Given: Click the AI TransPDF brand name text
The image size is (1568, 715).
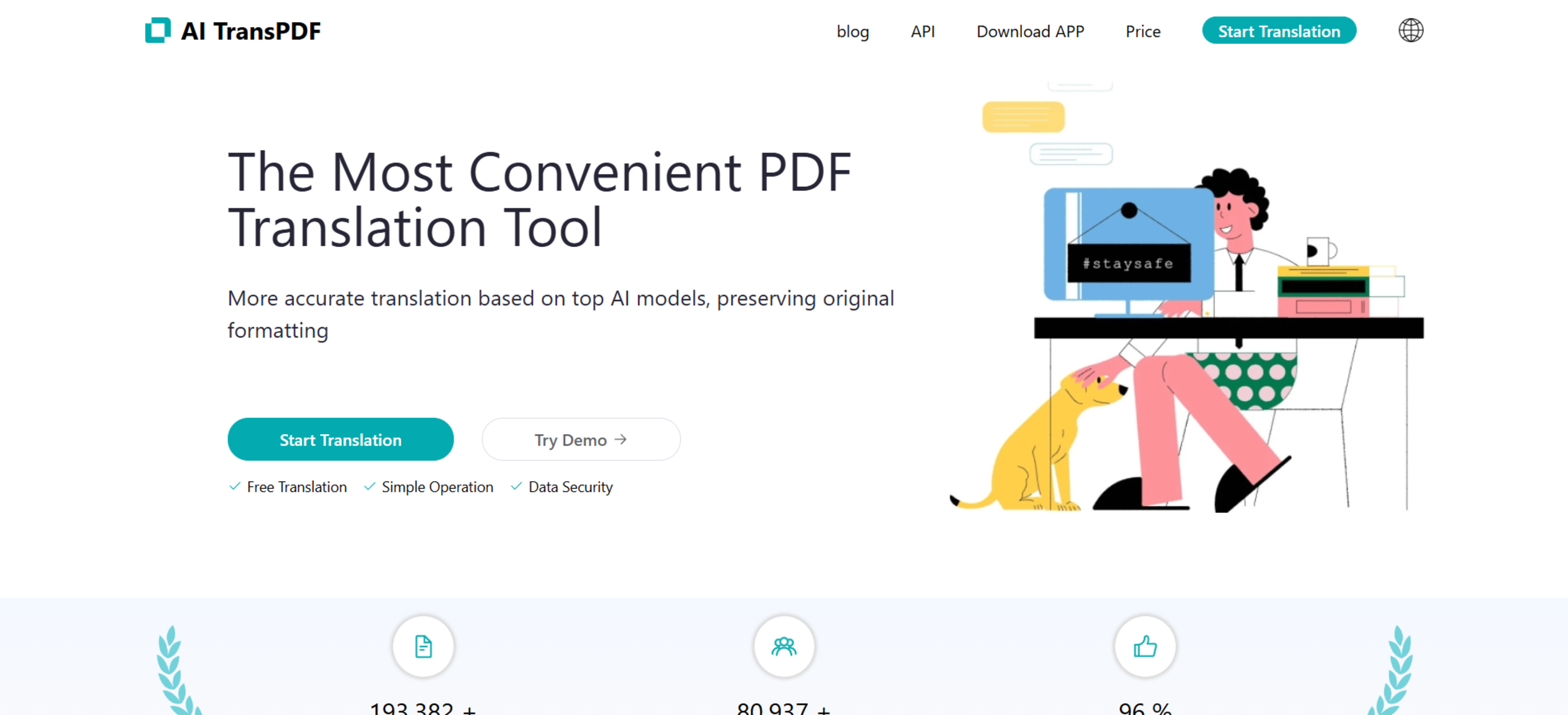Looking at the screenshot, I should pos(251,31).
